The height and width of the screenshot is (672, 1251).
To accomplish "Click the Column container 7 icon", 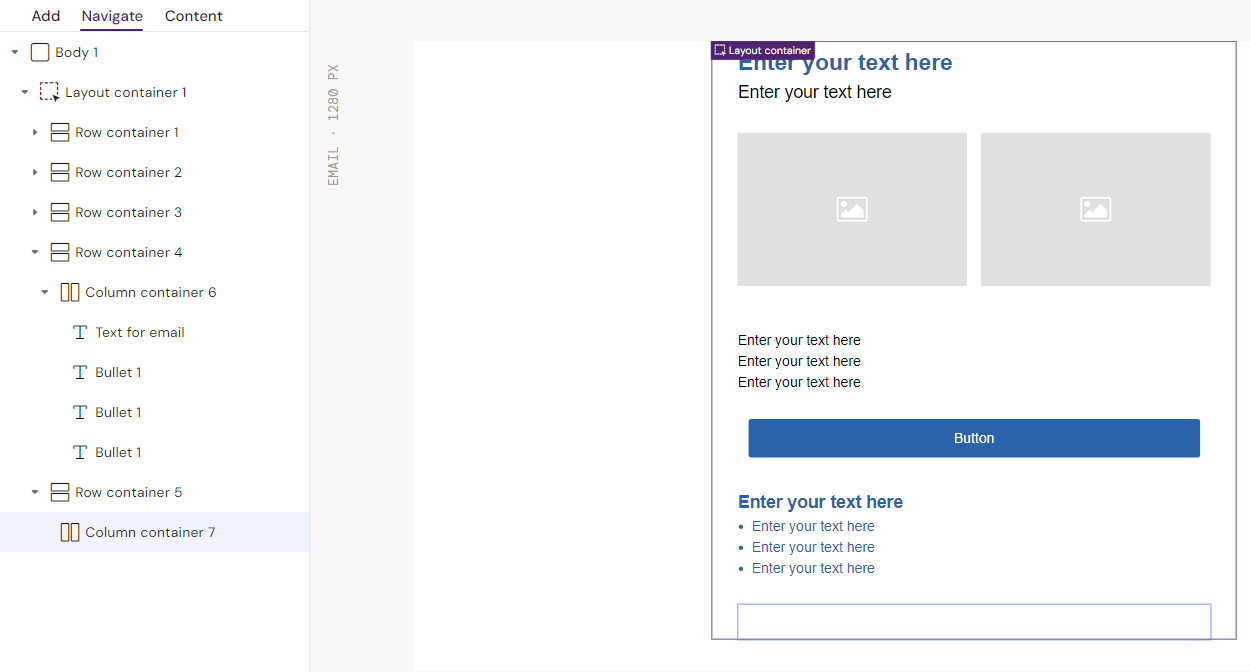I will click(70, 532).
